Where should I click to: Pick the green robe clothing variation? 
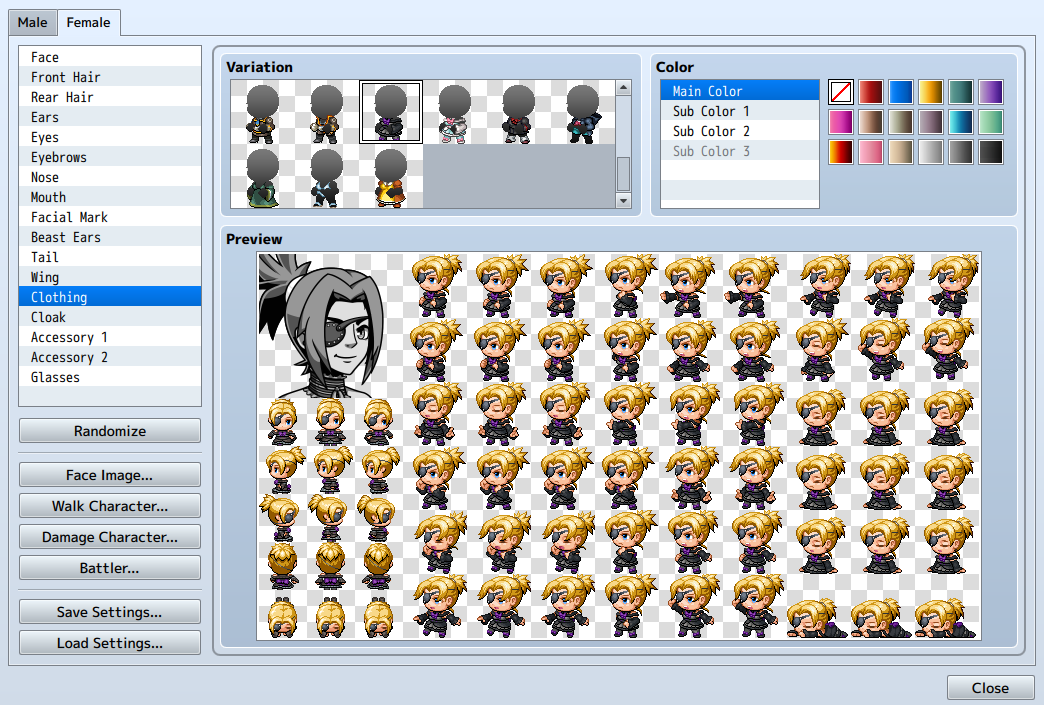263,176
